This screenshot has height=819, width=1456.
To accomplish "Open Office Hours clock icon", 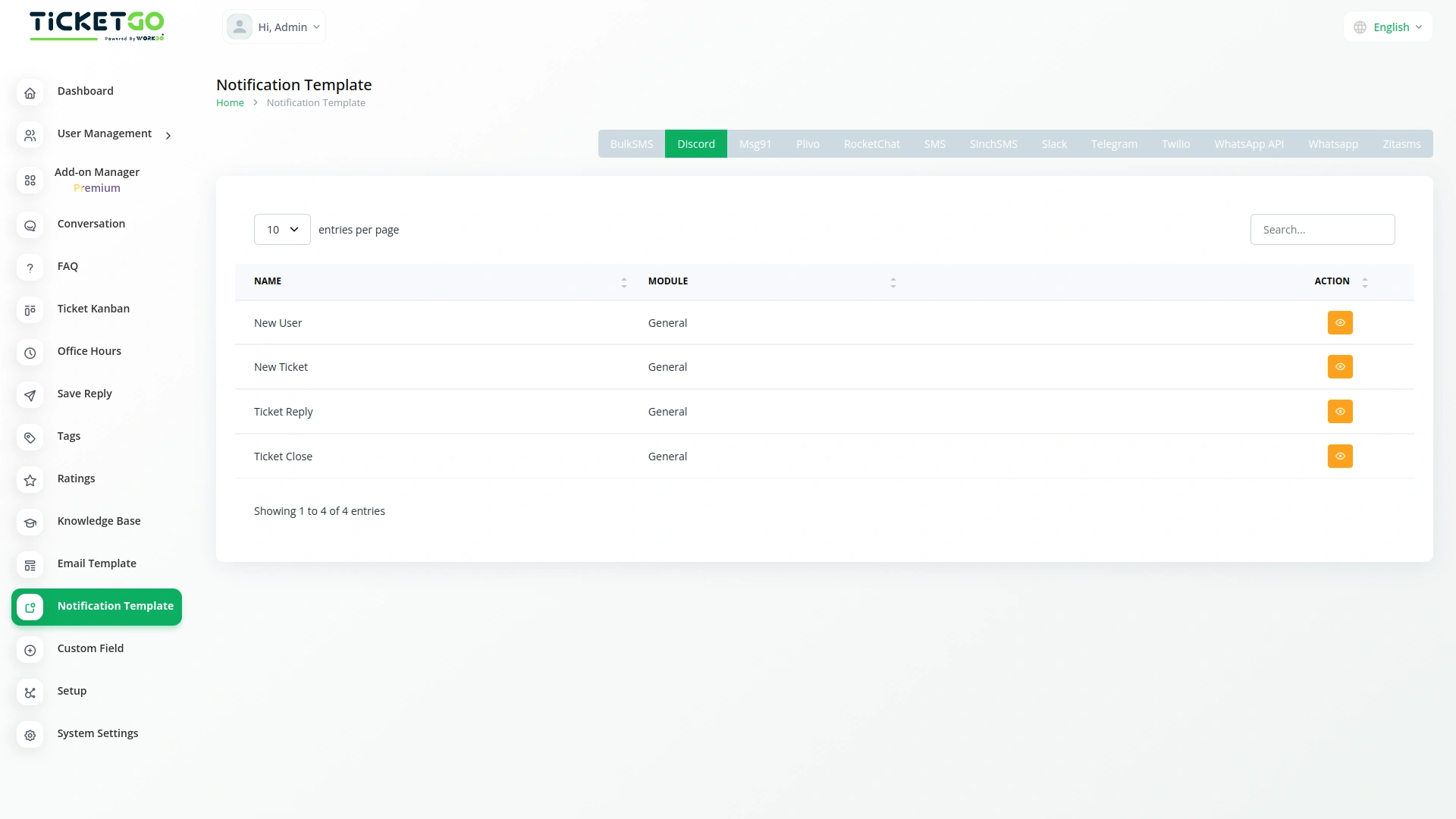I will 30,353.
